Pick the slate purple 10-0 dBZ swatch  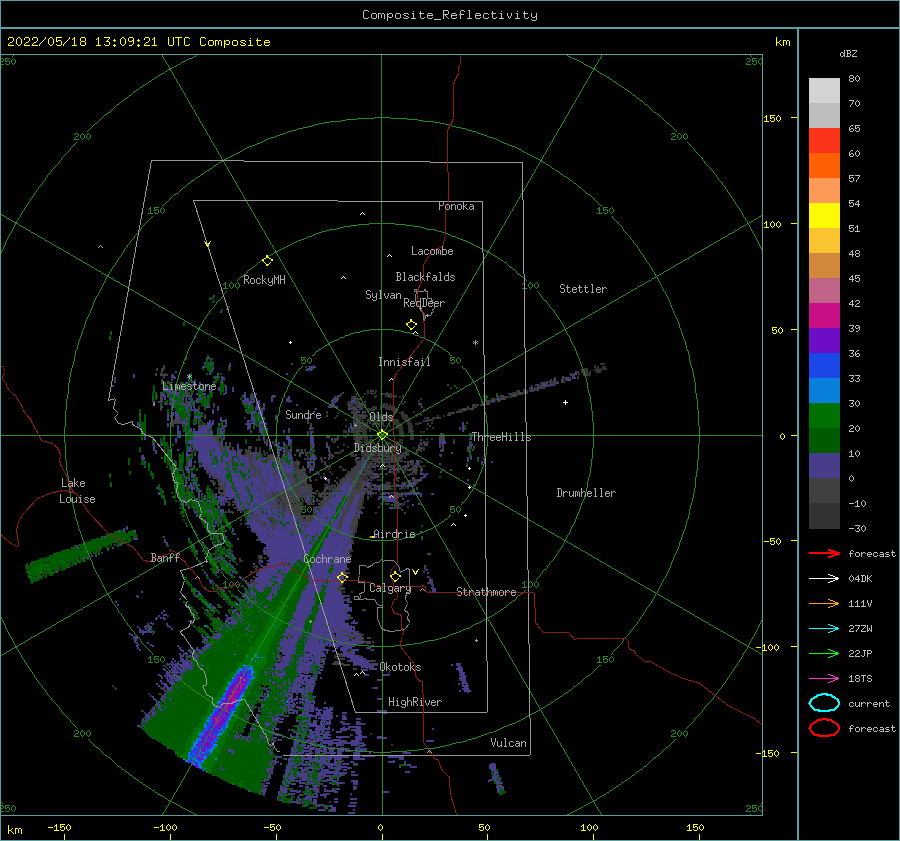(824, 466)
